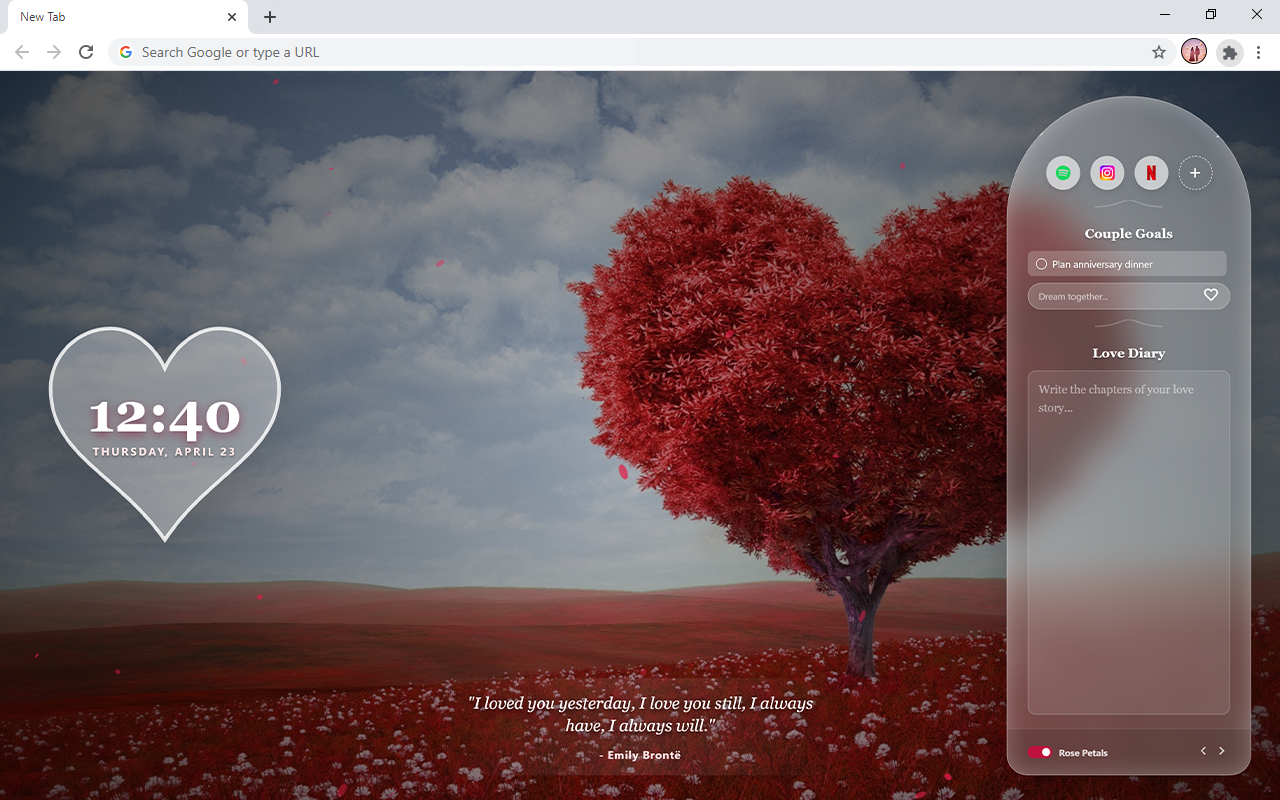Add a new shortcut with plus icon

(1195, 173)
